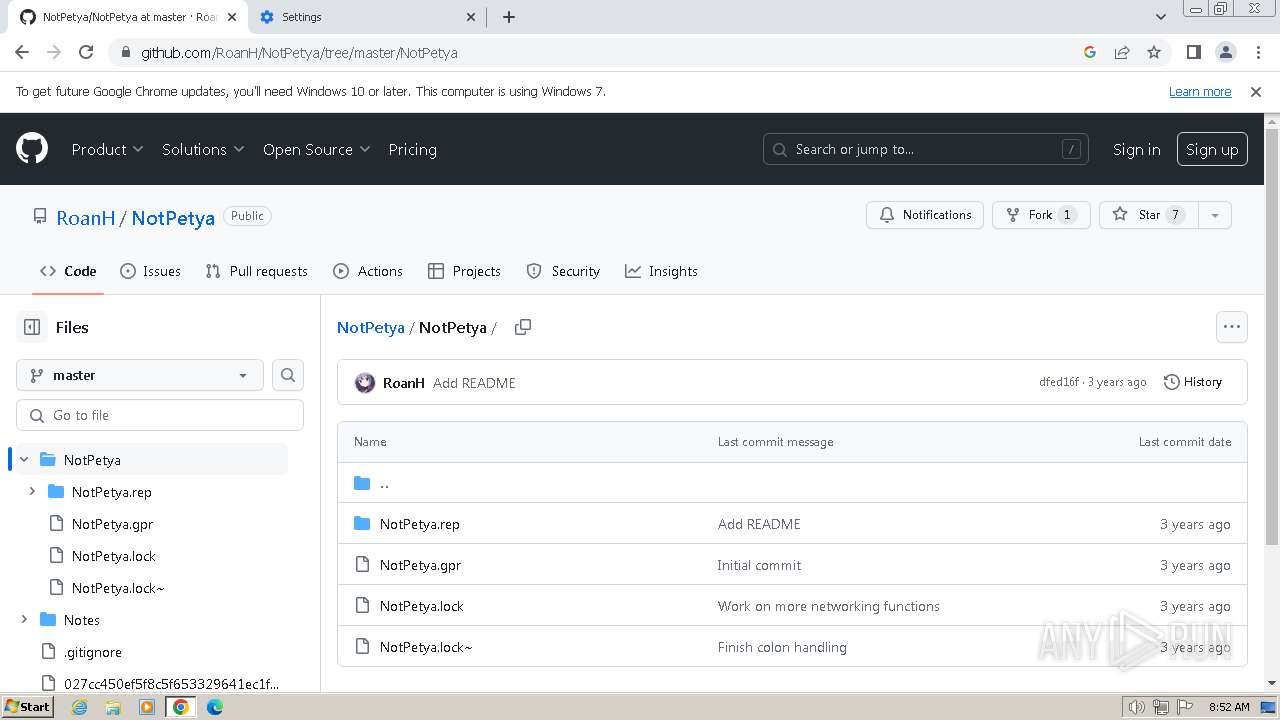Click Learn more link

tap(1200, 91)
